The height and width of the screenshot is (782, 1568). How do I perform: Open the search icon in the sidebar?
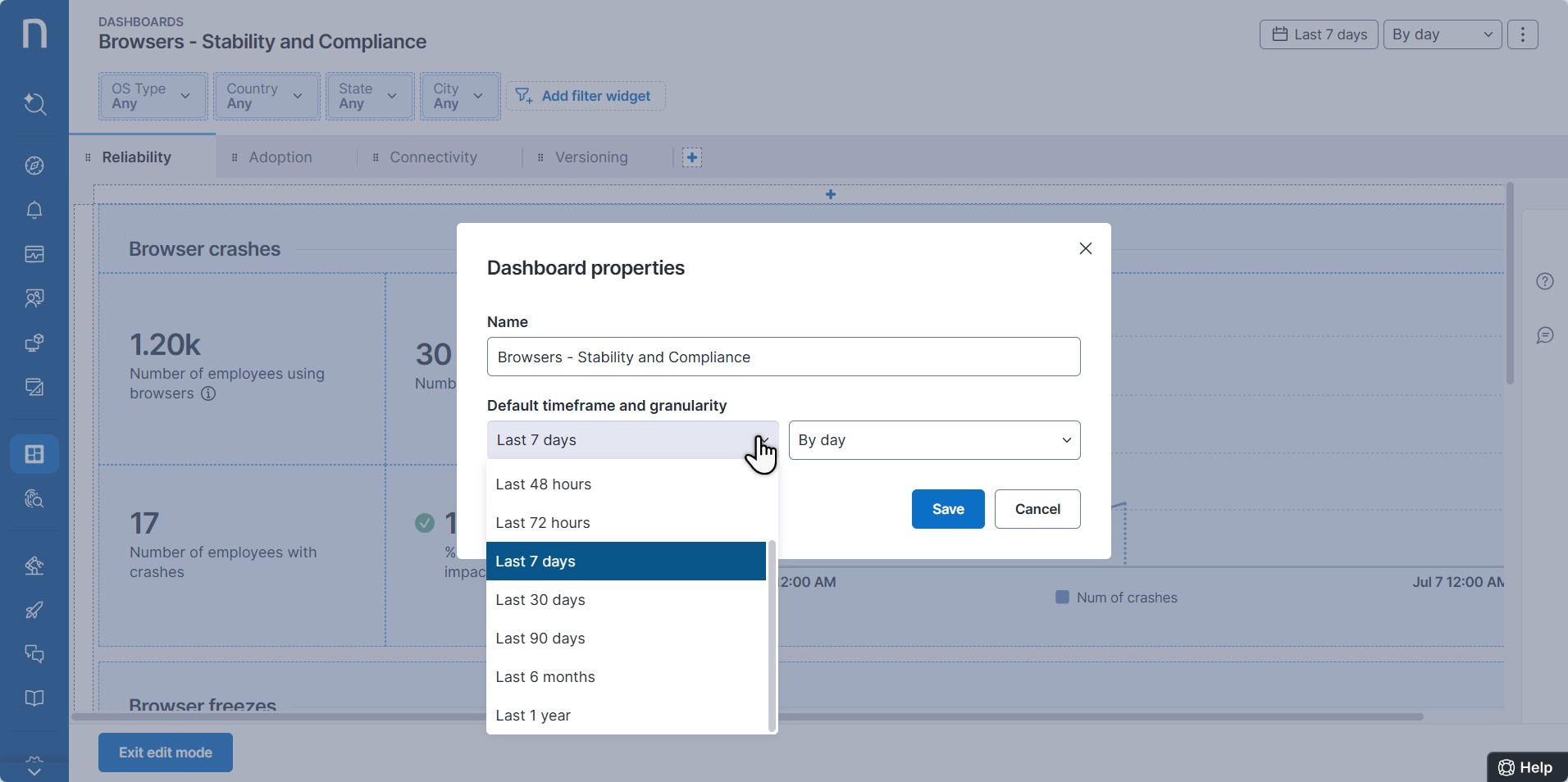(34, 104)
